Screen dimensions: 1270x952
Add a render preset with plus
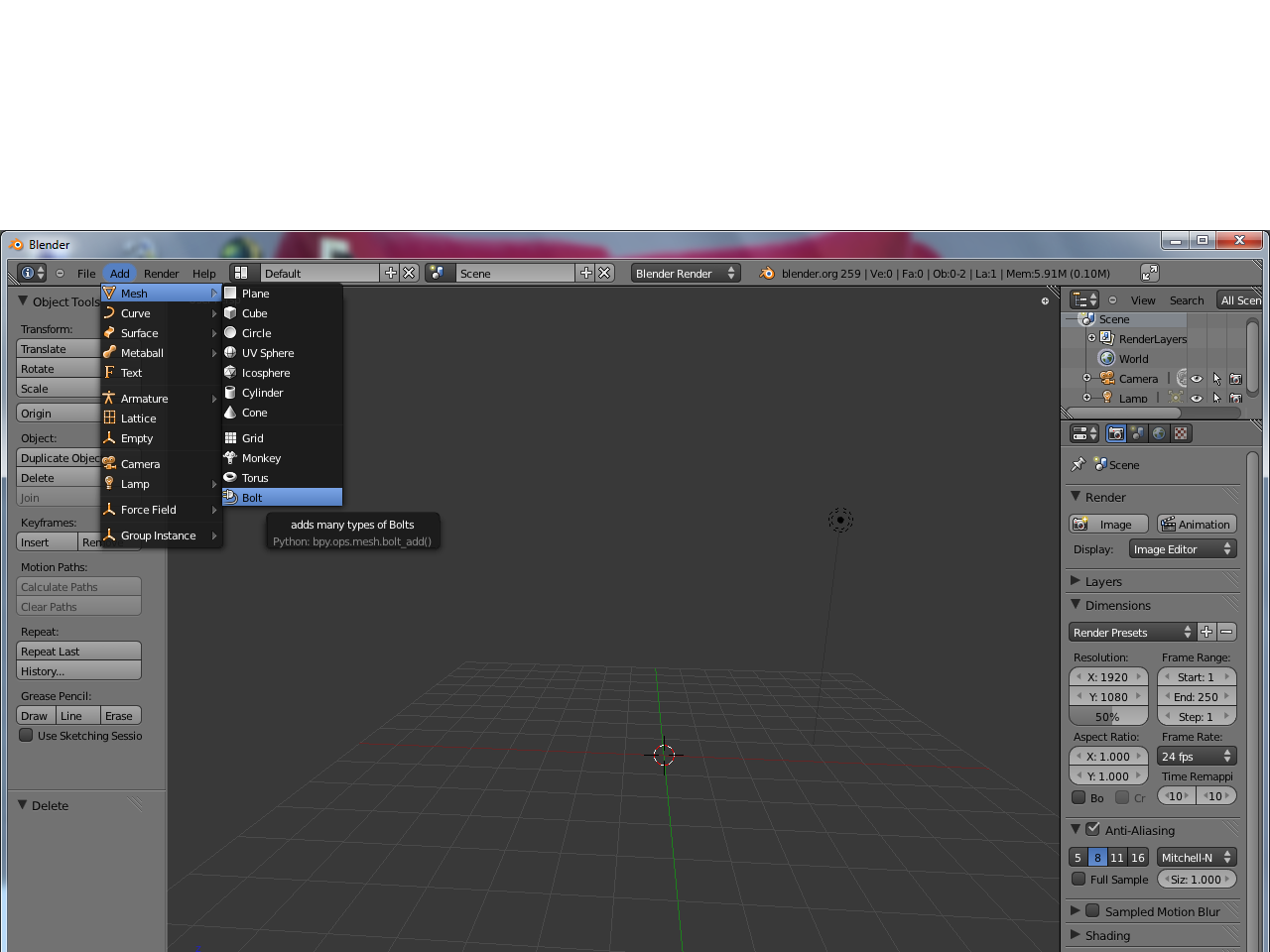coord(1206,632)
